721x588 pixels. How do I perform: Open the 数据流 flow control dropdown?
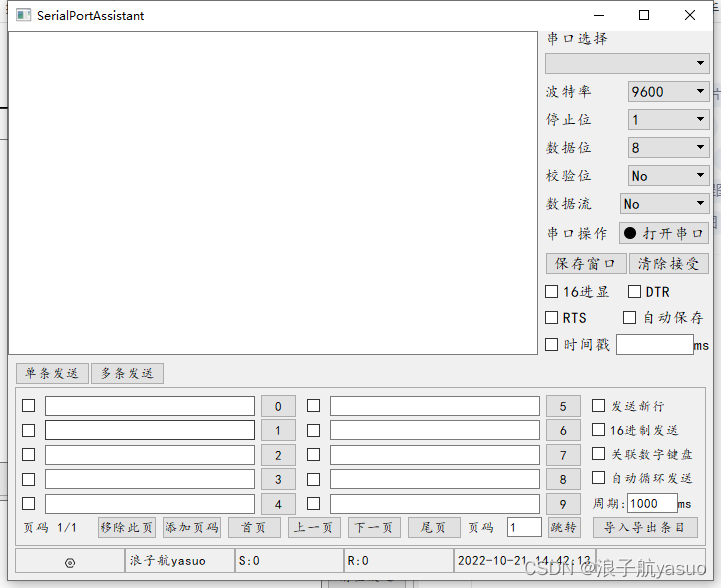(665, 204)
